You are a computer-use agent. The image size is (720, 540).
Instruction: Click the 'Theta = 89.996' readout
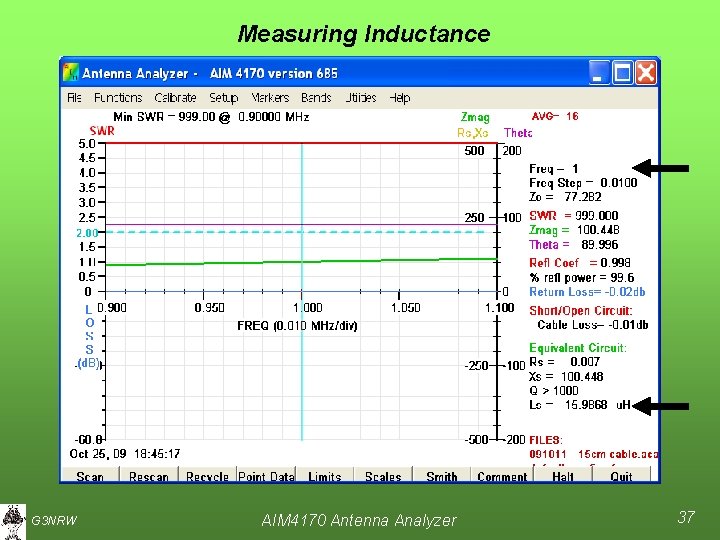coord(574,244)
